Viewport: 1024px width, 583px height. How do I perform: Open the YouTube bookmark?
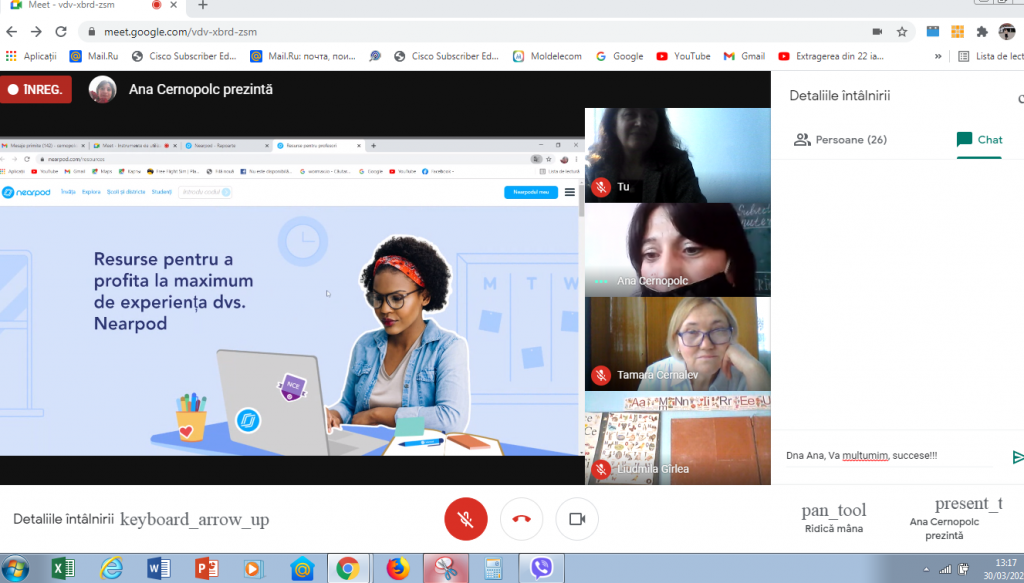(x=683, y=56)
